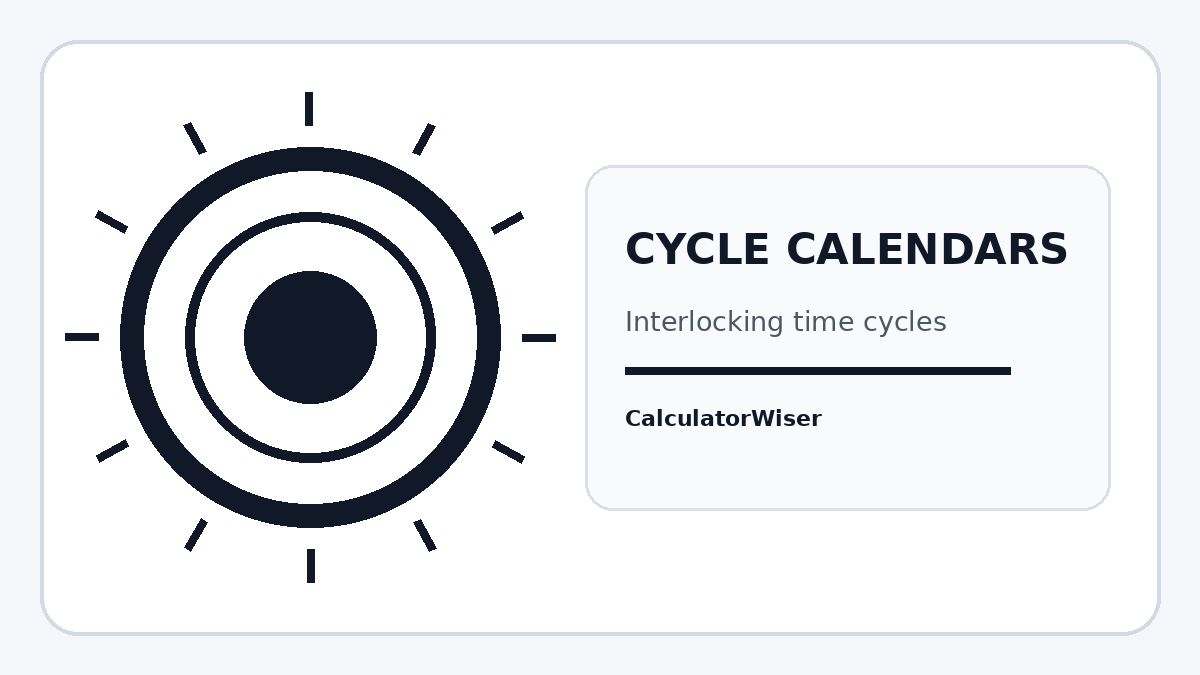1200x675 pixels.
Task: Click the top vertical ray tick mark
Action: coord(309,109)
